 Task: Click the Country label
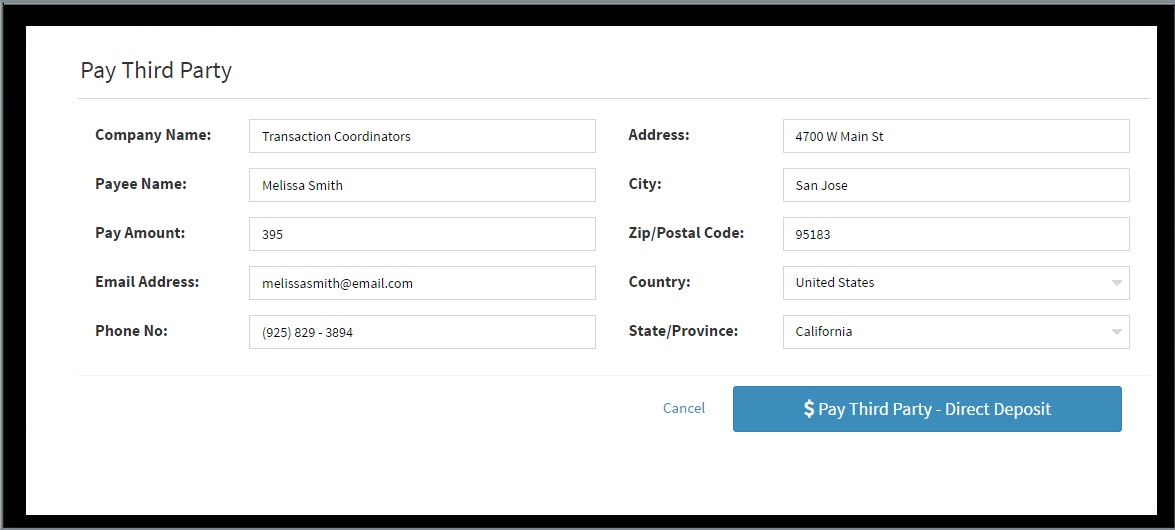(659, 282)
